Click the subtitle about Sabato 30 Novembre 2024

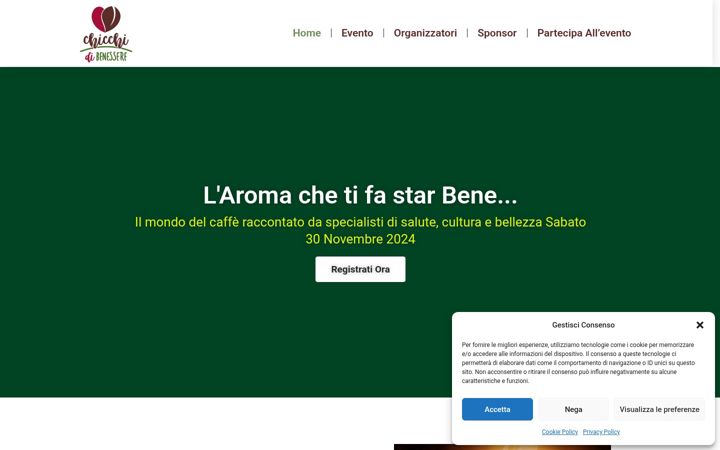tap(360, 231)
